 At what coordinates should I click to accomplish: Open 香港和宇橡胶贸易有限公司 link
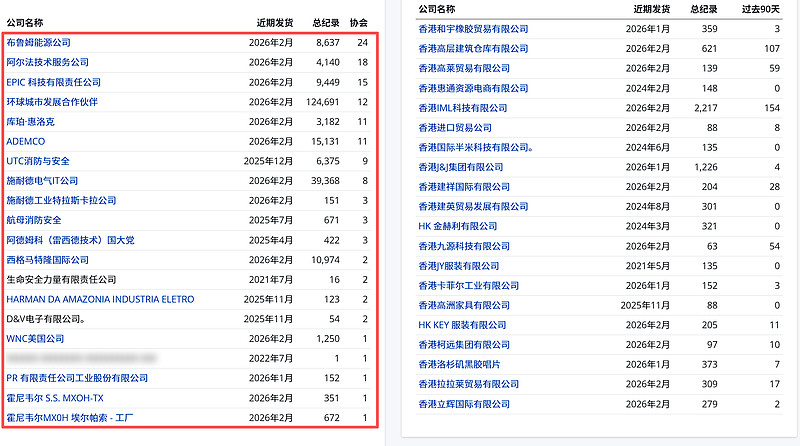click(x=473, y=29)
